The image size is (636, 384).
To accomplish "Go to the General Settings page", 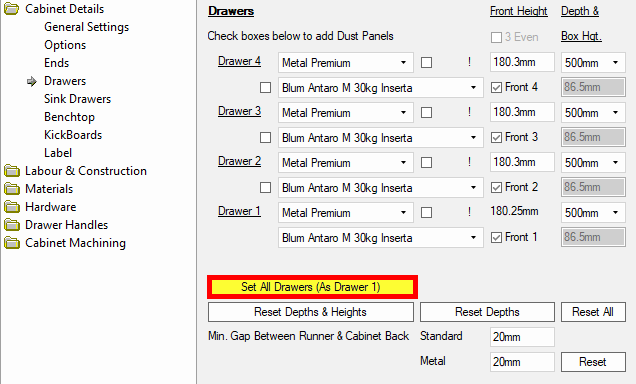I will coord(86,27).
